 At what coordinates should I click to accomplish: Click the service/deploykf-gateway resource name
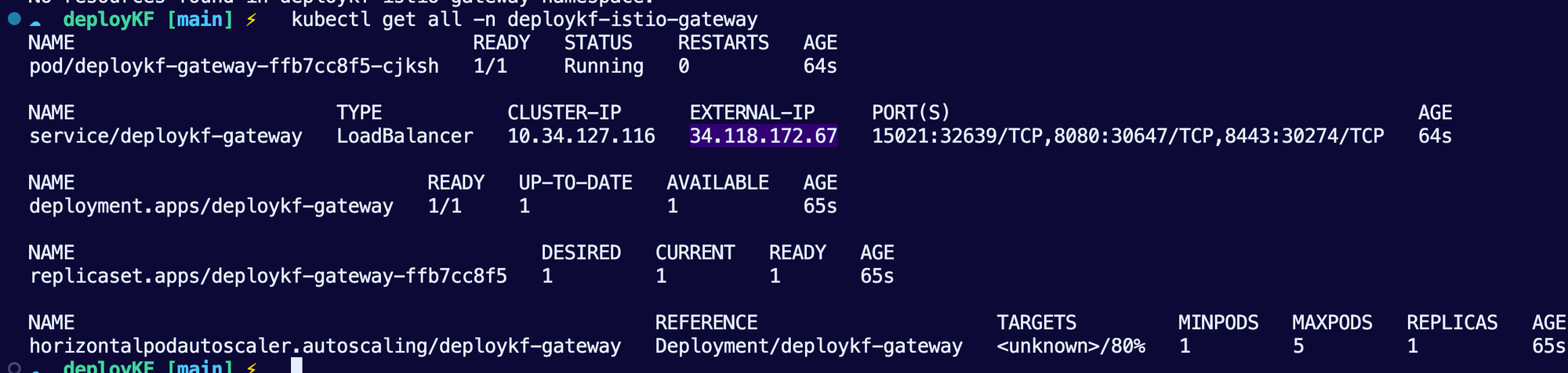pyautogui.click(x=165, y=136)
